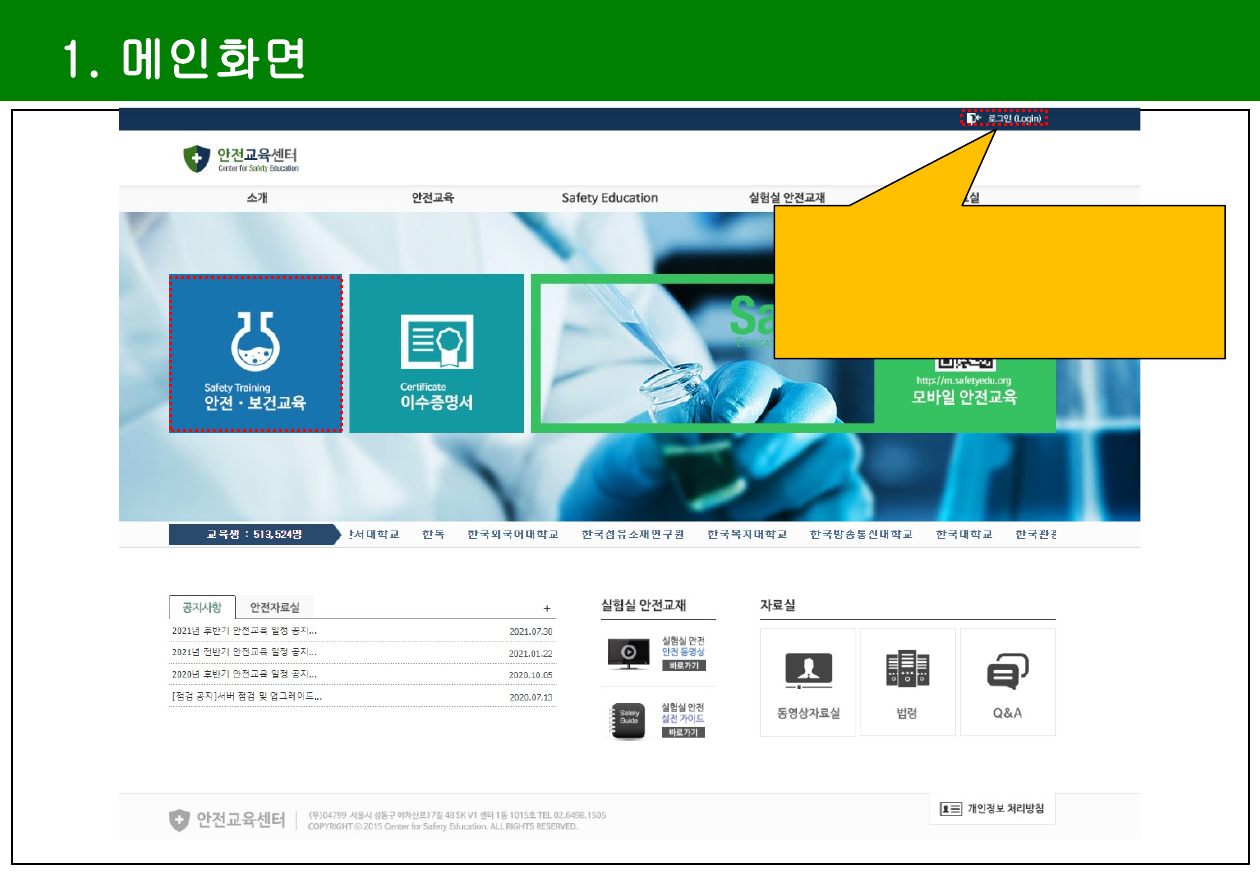Image resolution: width=1260 pixels, height=878 pixels.
Task: Open the 2021년 후반기 안전교육 일정 notice
Action: coord(244,631)
